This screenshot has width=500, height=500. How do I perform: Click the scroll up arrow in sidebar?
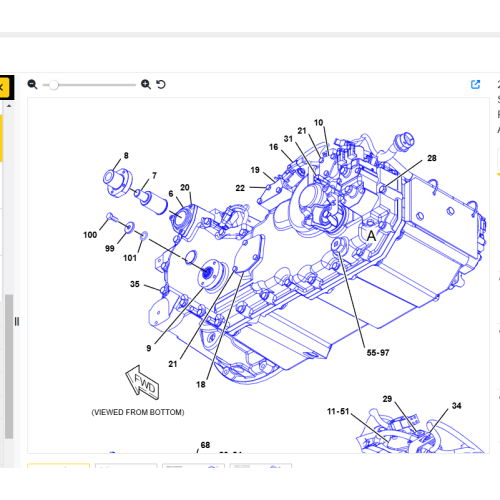9,106
